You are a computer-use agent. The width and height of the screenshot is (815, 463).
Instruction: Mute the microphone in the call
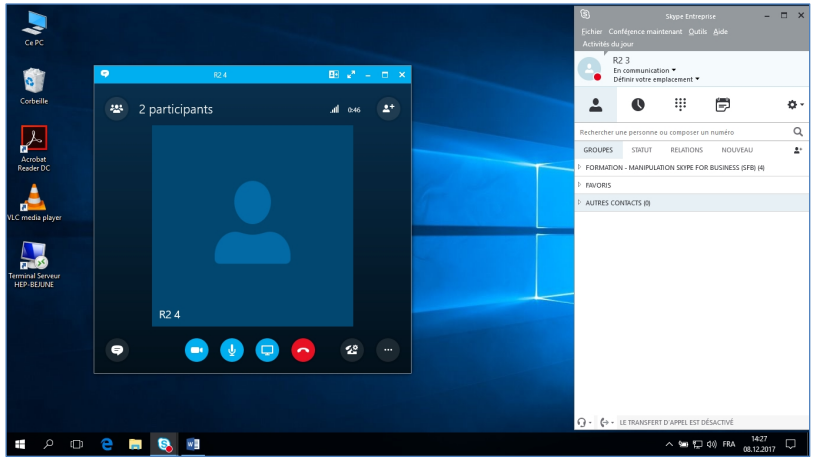click(232, 350)
